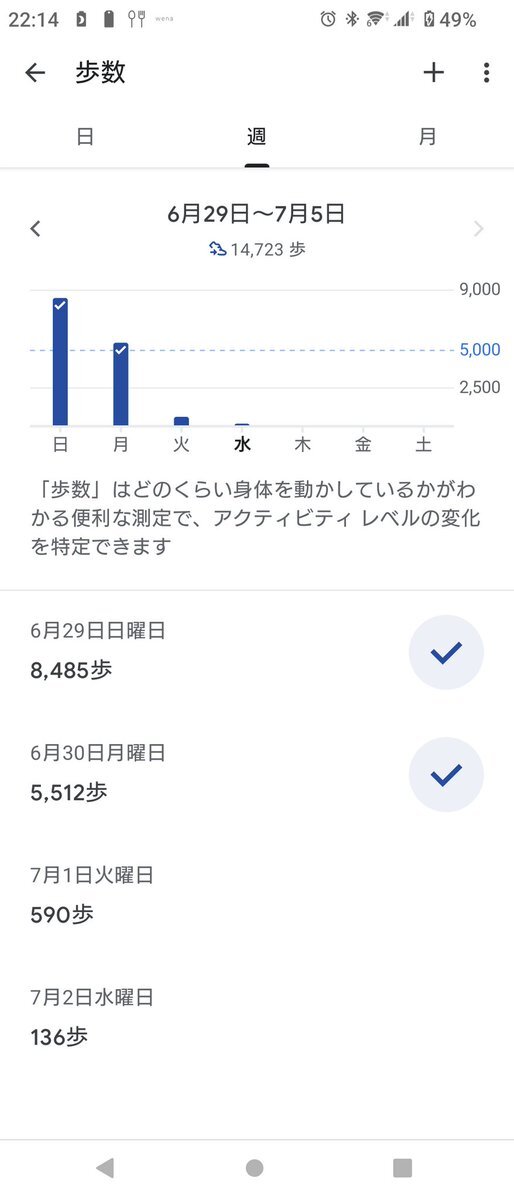Switch to the 月 (month) tab

click(x=428, y=137)
